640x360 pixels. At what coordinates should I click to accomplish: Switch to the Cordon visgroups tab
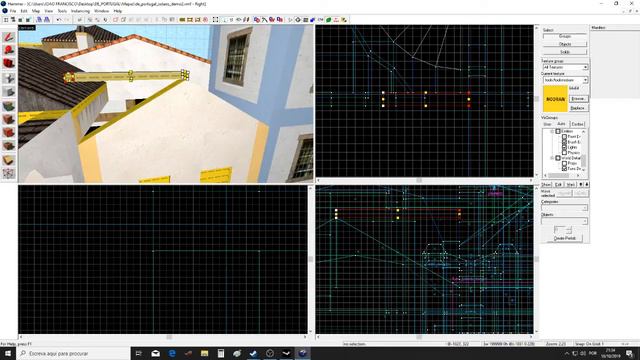pos(577,124)
